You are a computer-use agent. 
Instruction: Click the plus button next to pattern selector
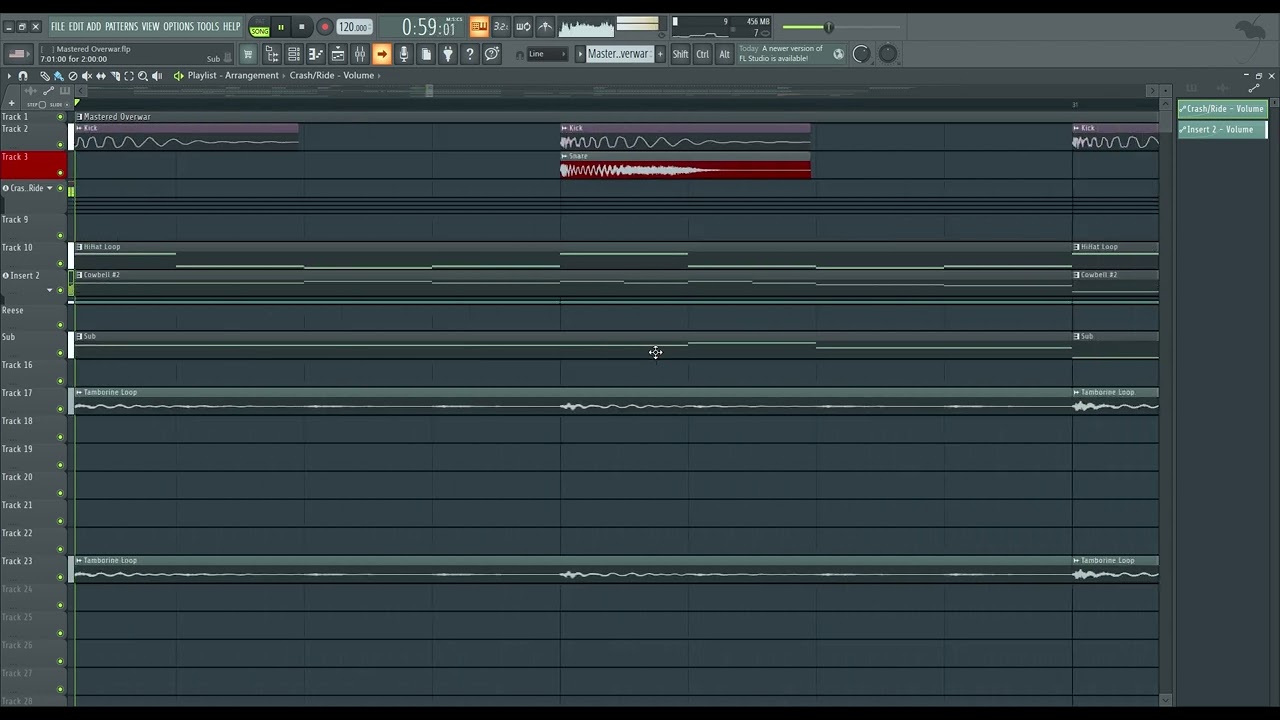[x=660, y=54]
